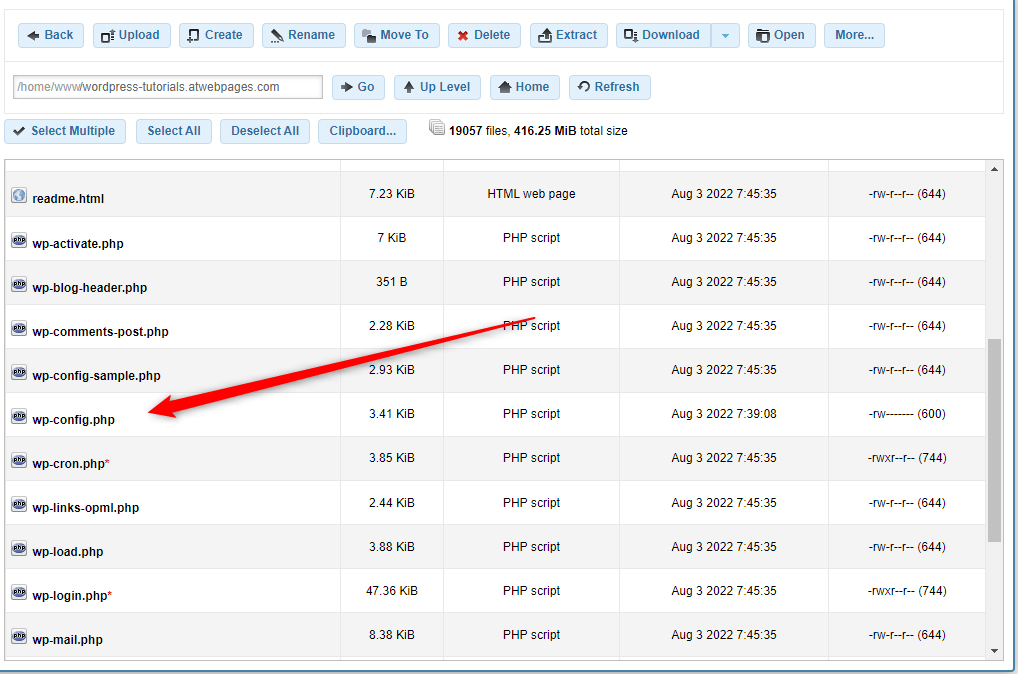Click the 47.36 KiB size cell

click(391, 591)
